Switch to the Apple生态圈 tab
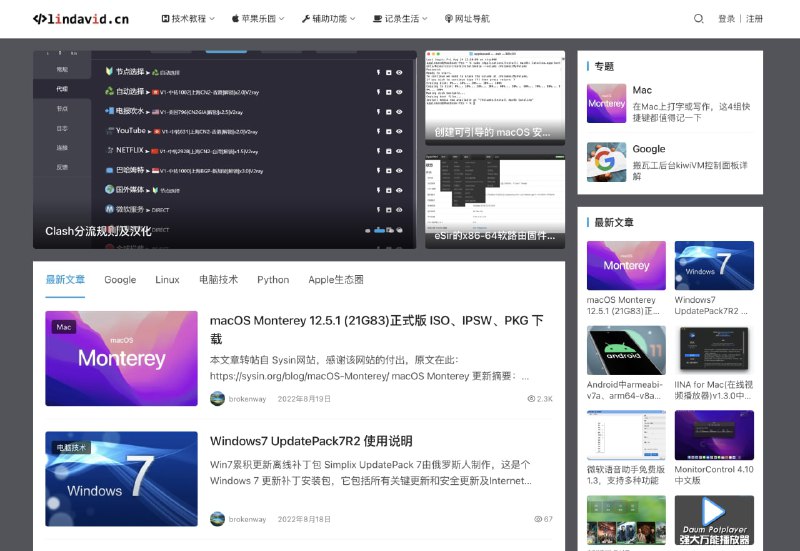Viewport: 800px width, 551px height. 336,280
